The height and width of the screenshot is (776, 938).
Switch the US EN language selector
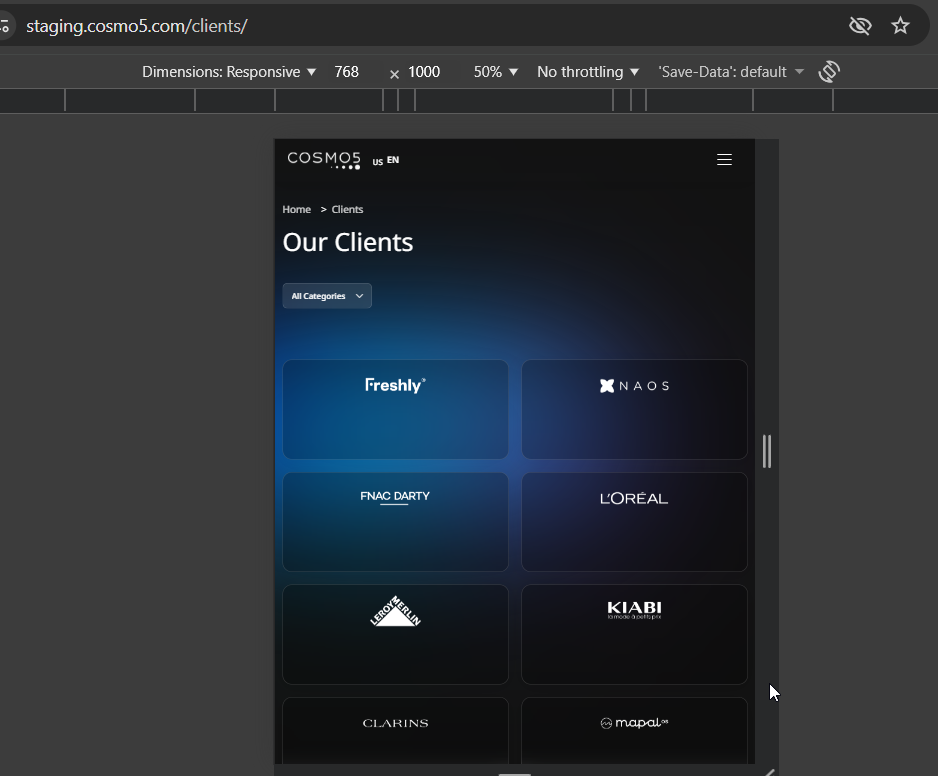(386, 160)
